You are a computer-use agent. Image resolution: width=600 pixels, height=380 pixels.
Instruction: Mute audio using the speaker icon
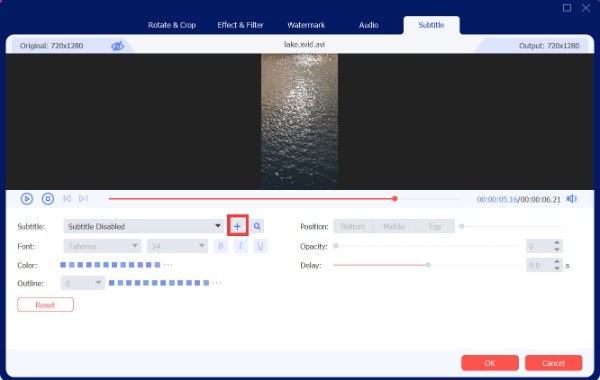click(572, 199)
